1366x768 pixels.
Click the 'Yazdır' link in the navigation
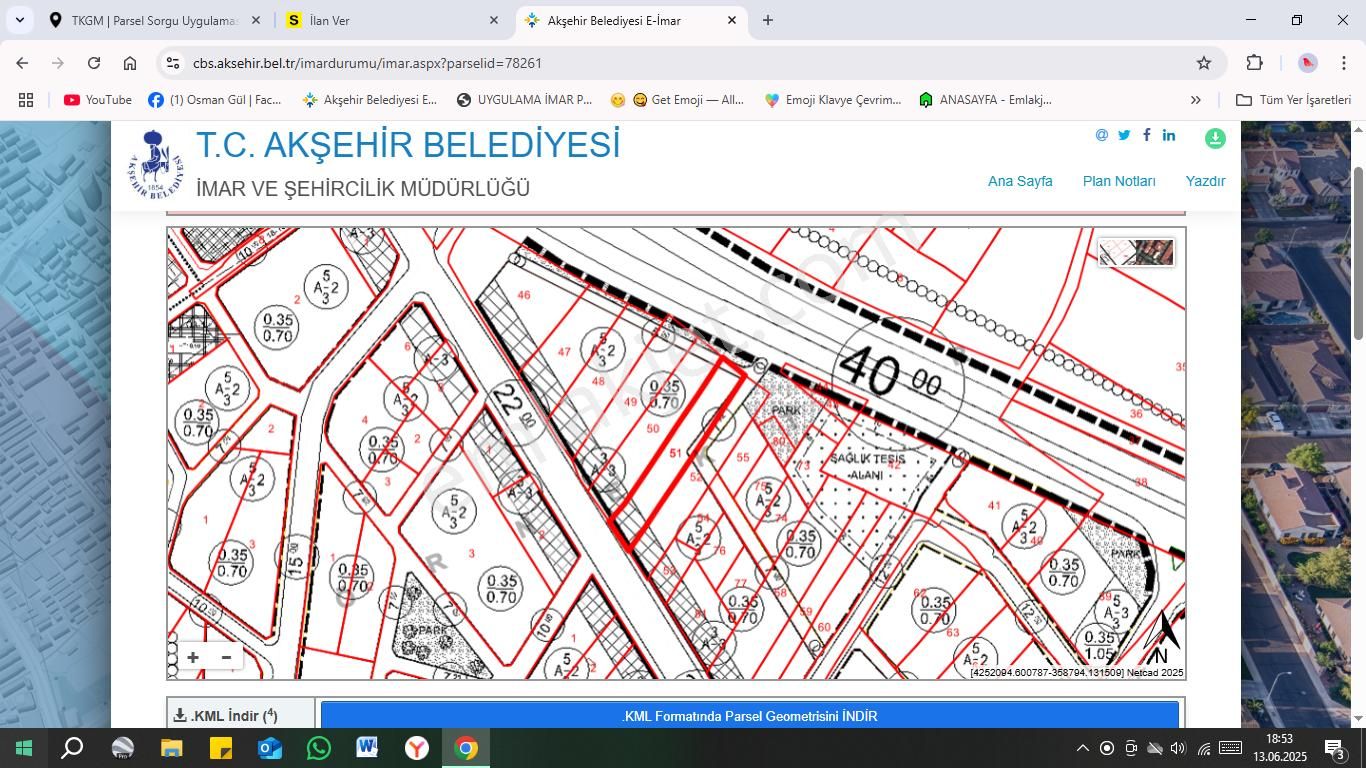pyautogui.click(x=1205, y=181)
